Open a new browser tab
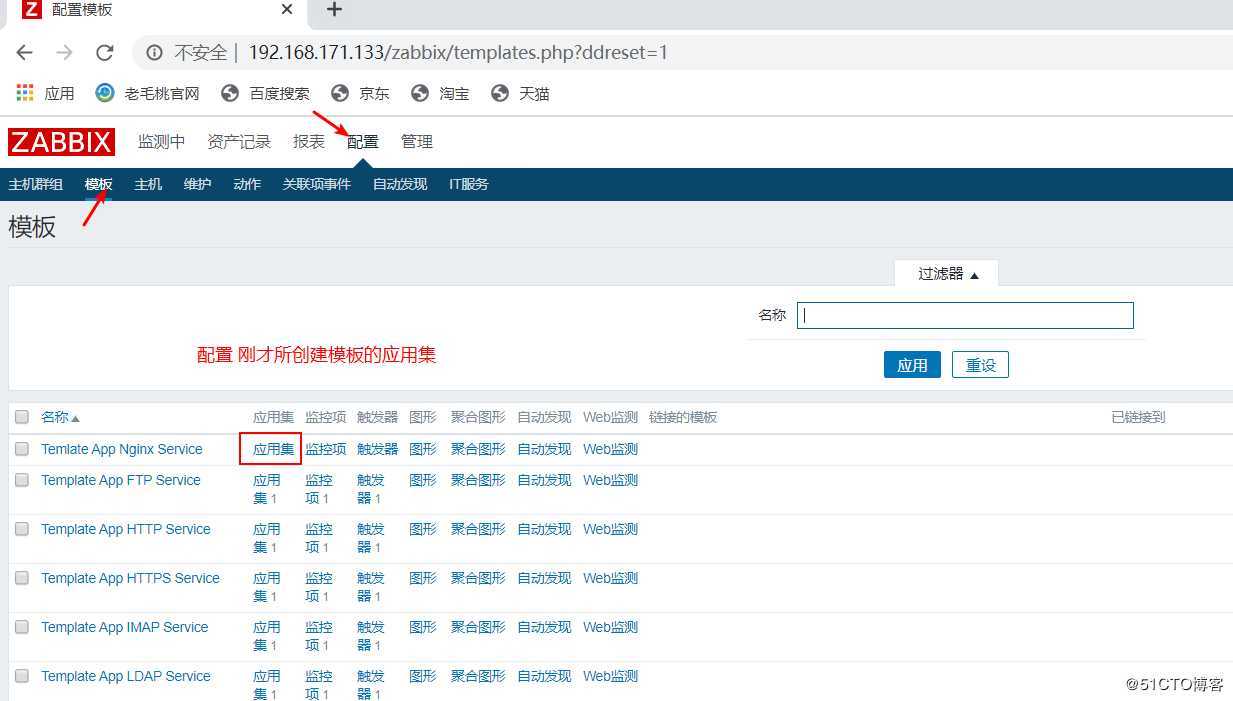This screenshot has height=701, width=1233. click(x=333, y=11)
